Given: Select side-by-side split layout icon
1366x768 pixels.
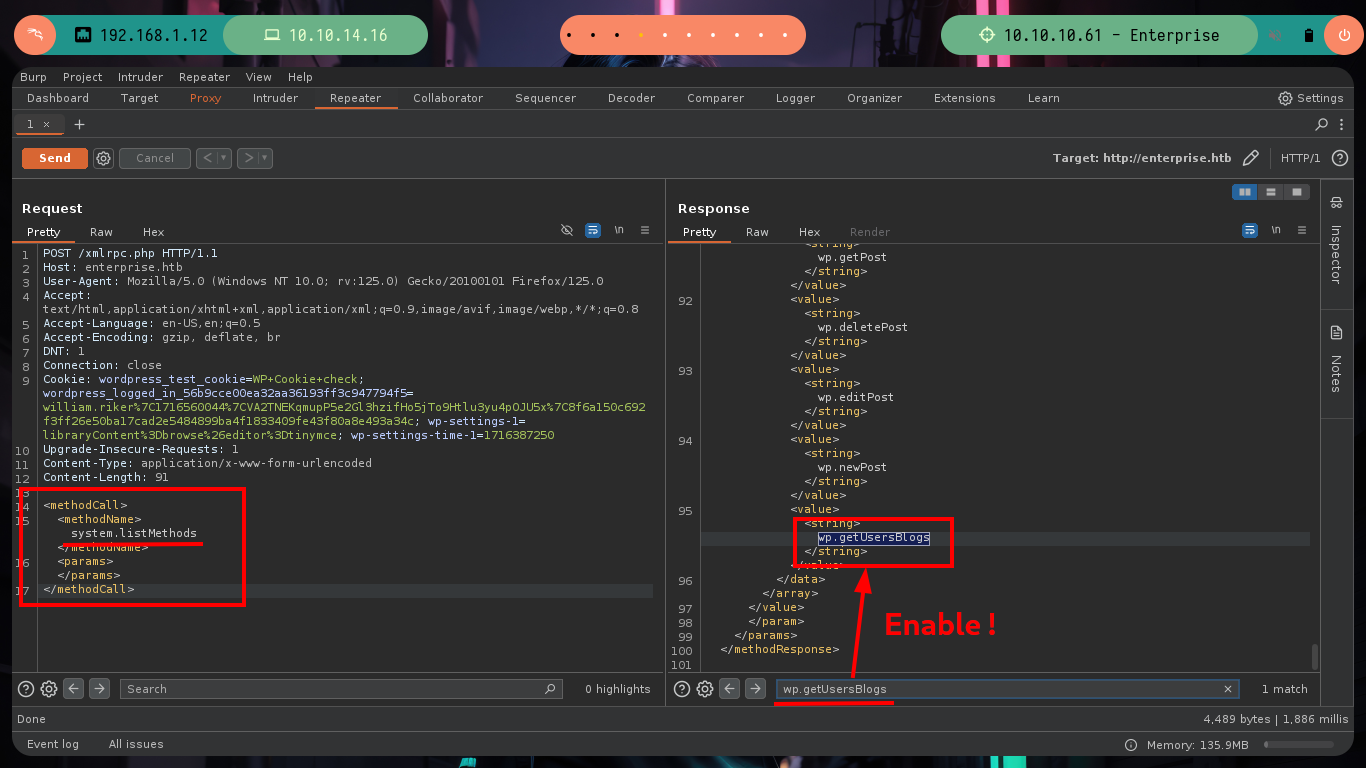Looking at the screenshot, I should [x=1245, y=192].
